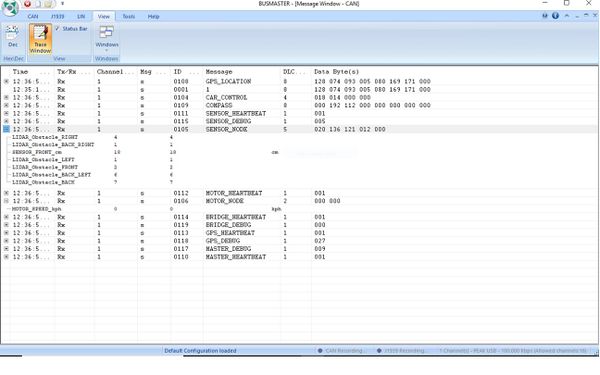Switch to the CAN ribbon tab

[33, 16]
